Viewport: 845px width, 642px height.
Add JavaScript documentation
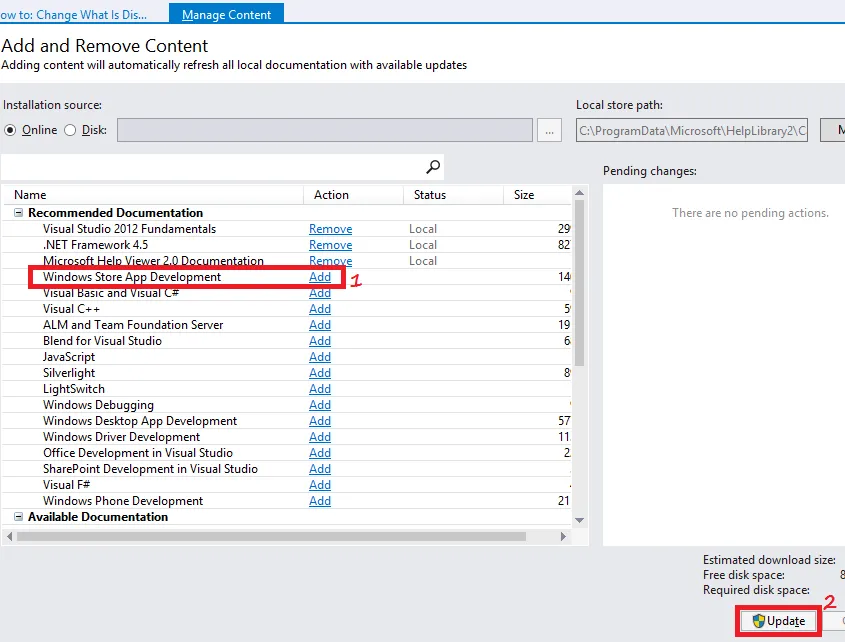coord(320,357)
